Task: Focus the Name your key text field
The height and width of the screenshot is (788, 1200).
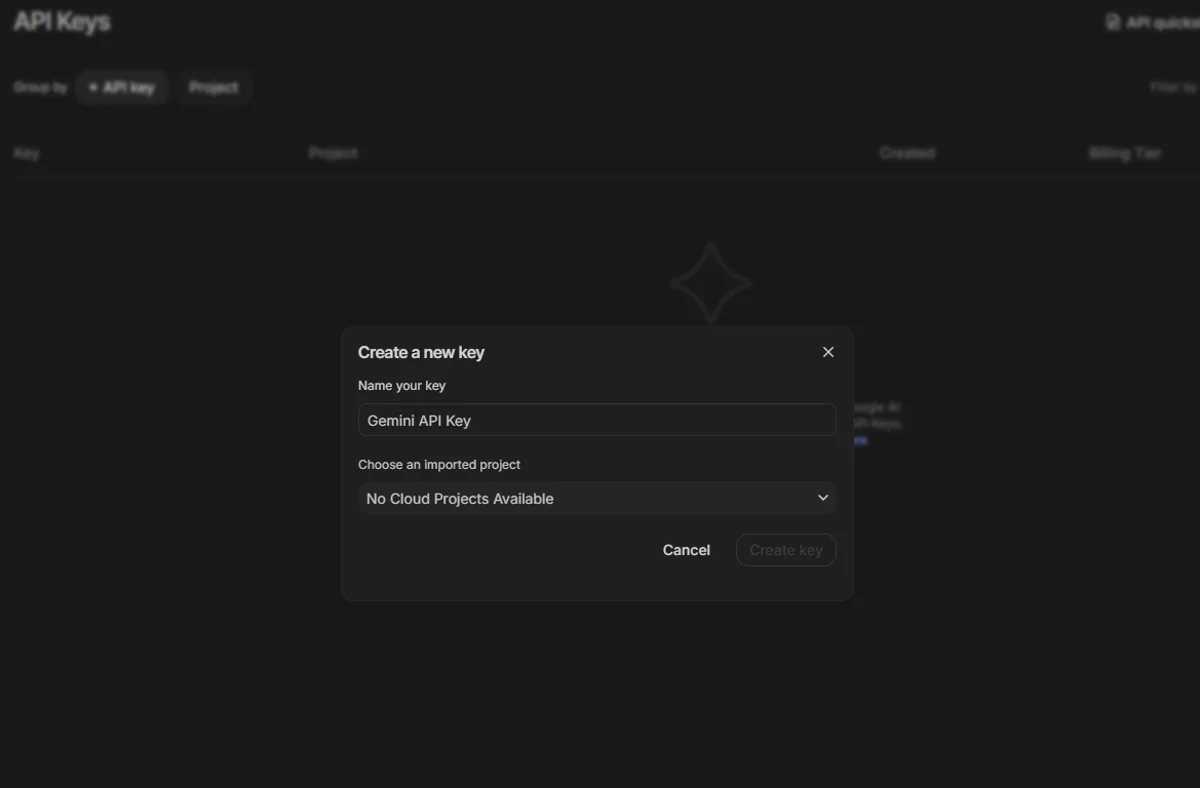Action: click(x=597, y=420)
